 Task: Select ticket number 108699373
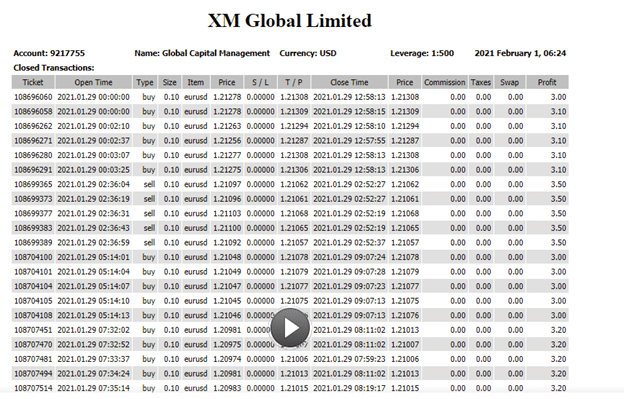coord(33,199)
